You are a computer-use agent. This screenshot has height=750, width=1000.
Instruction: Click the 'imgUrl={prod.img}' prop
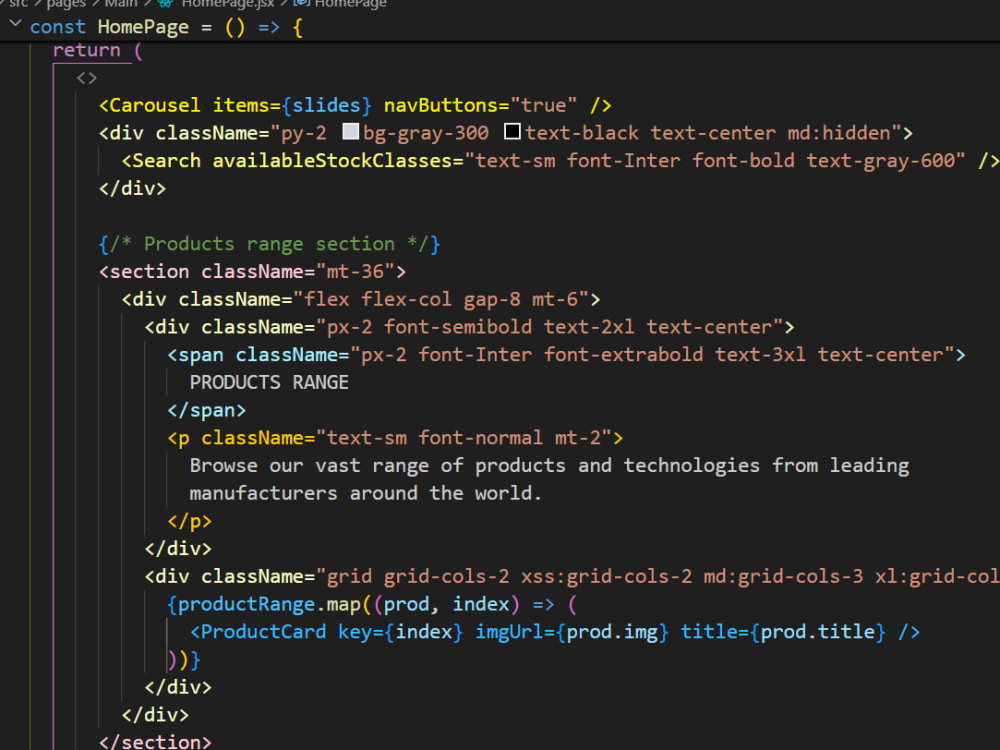pyautogui.click(x=572, y=632)
